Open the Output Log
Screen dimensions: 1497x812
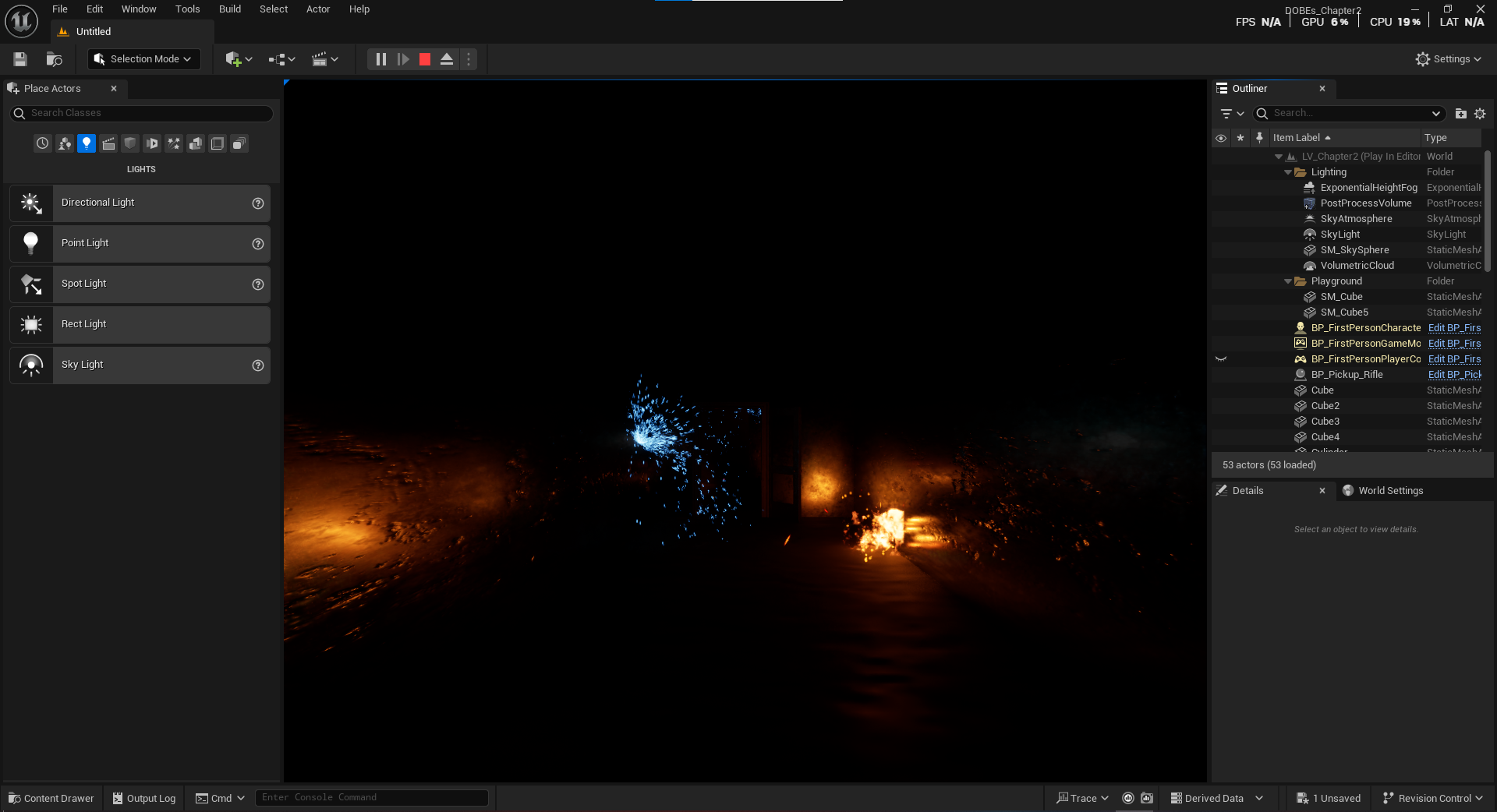(x=144, y=798)
